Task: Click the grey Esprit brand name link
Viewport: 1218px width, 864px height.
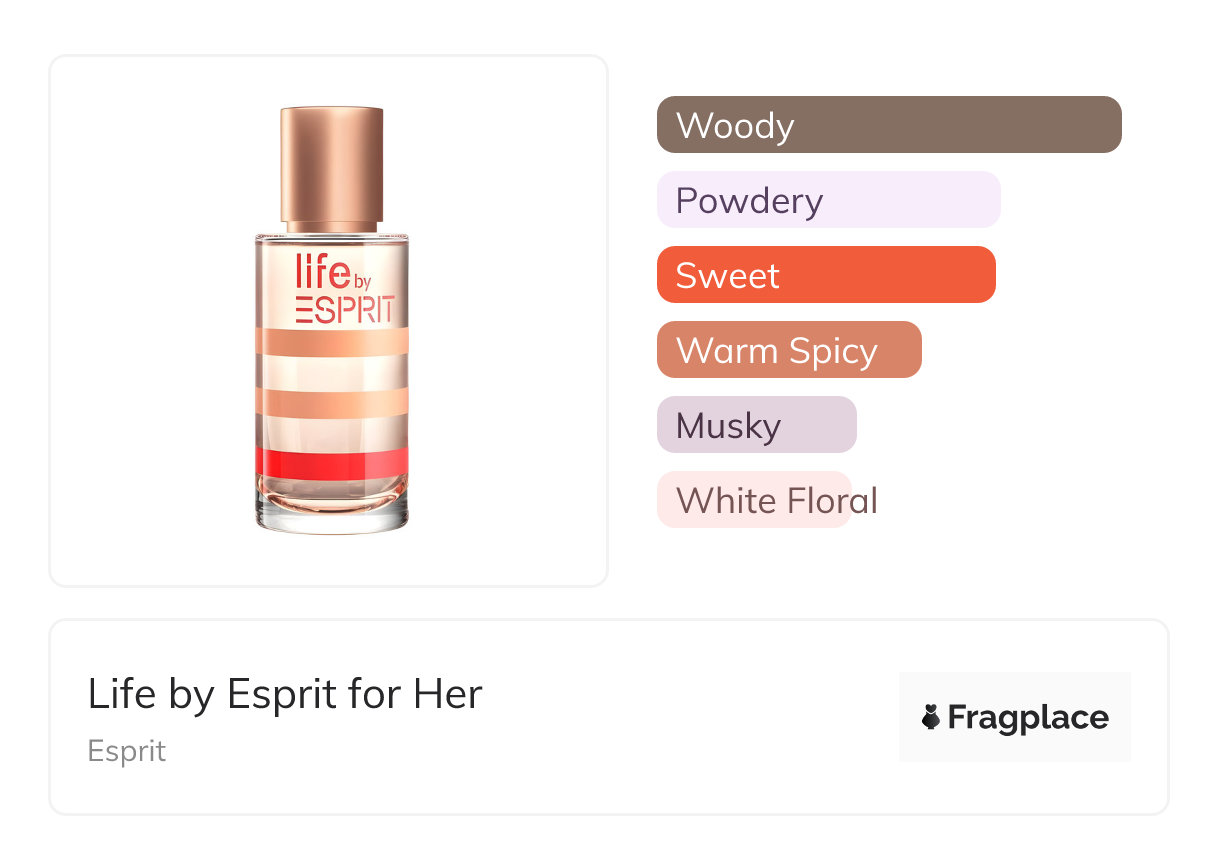Action: (x=127, y=751)
